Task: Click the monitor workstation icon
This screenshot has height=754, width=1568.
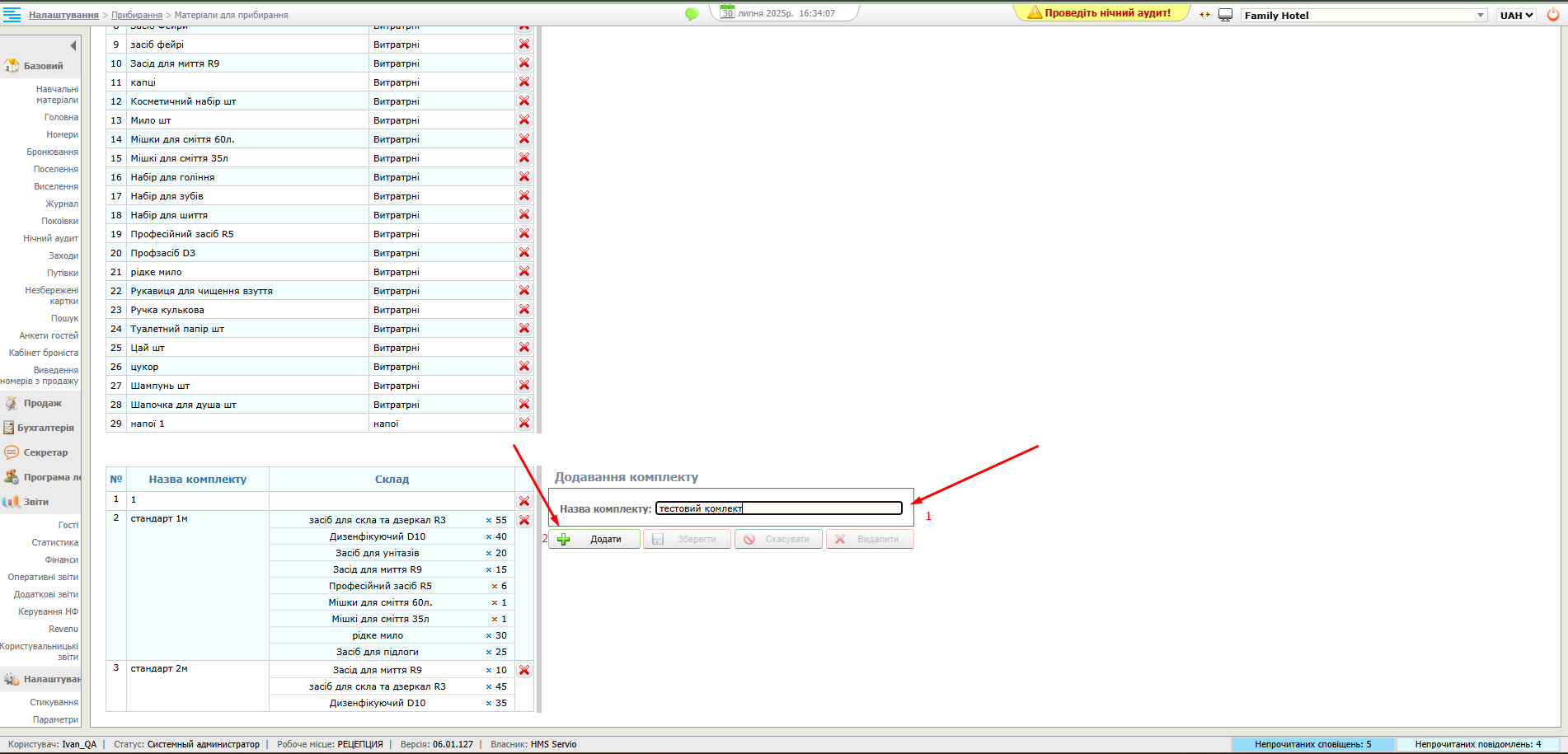Action: (x=1226, y=15)
